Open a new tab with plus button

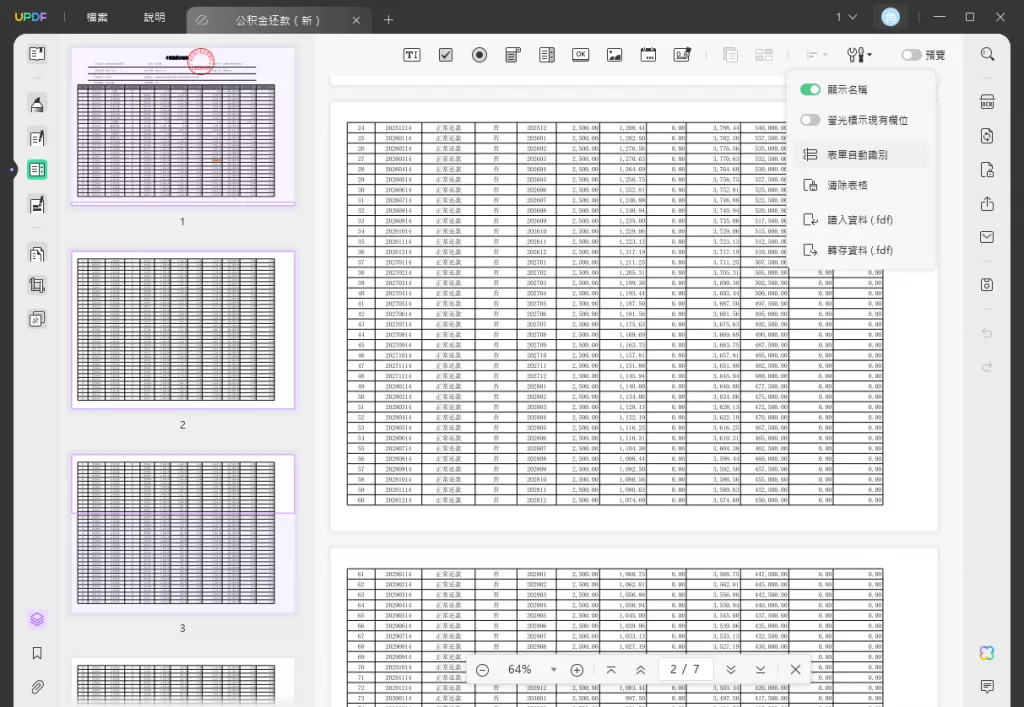(x=389, y=20)
